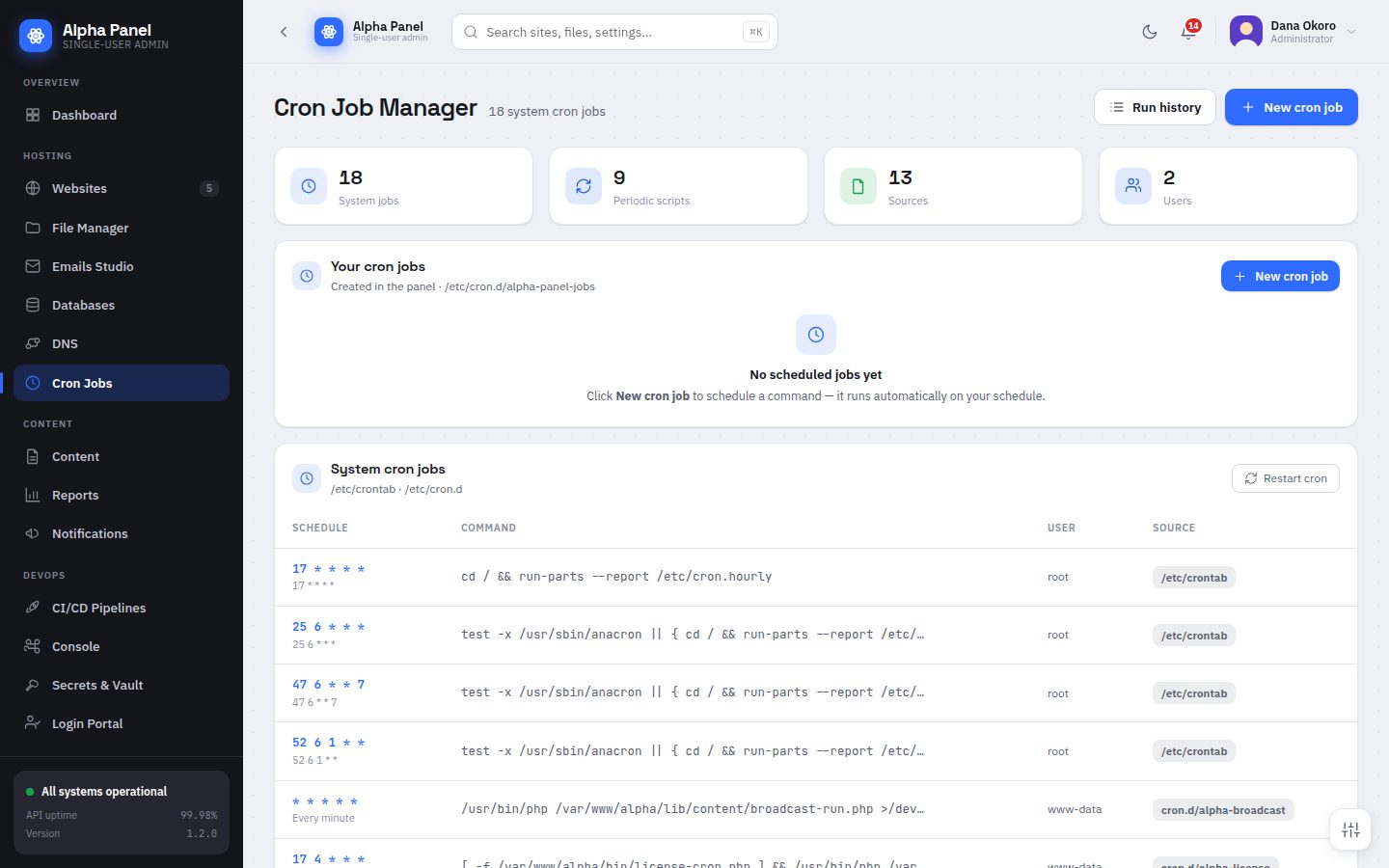
Task: Click the Sources file icon
Action: point(858,186)
